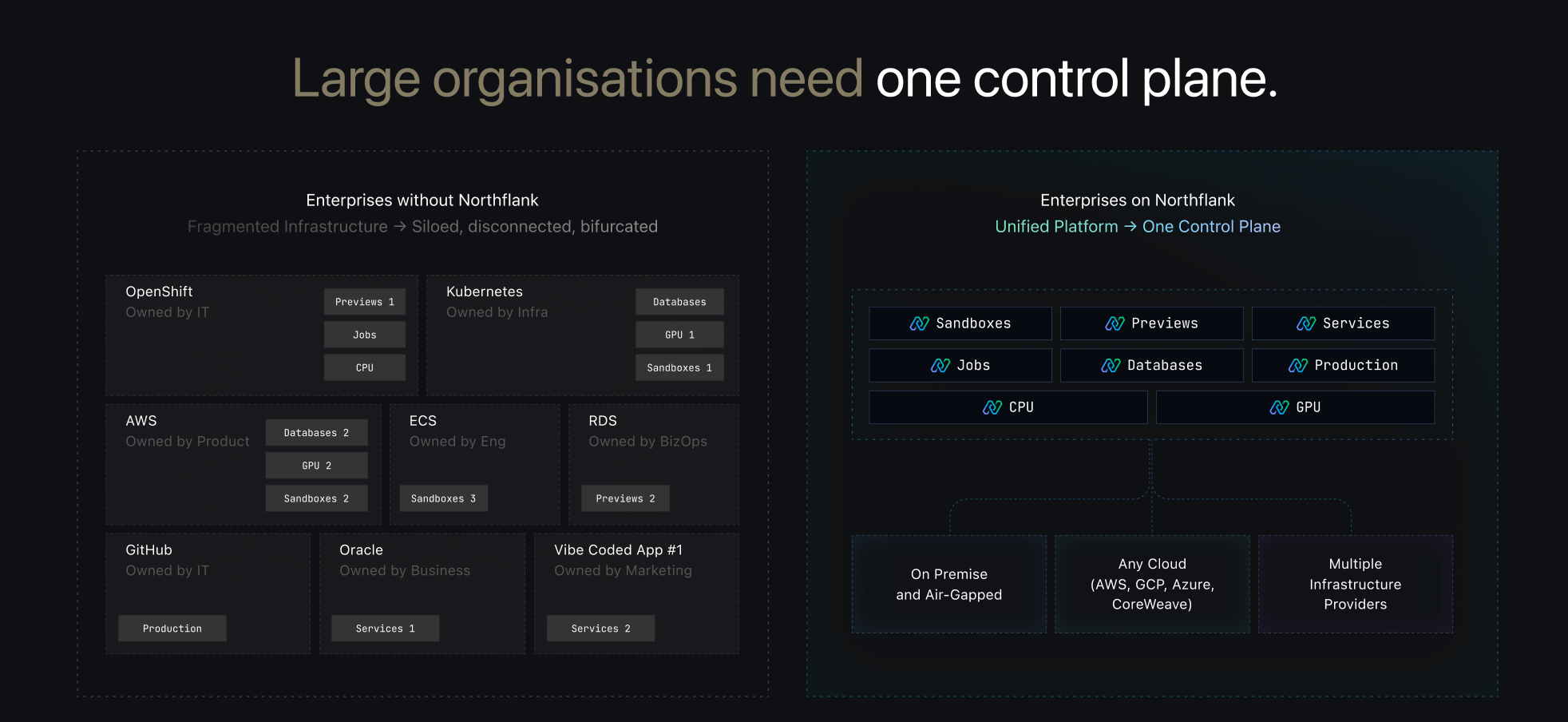
Task: Open the Any Cloud providers box
Action: (1152, 585)
